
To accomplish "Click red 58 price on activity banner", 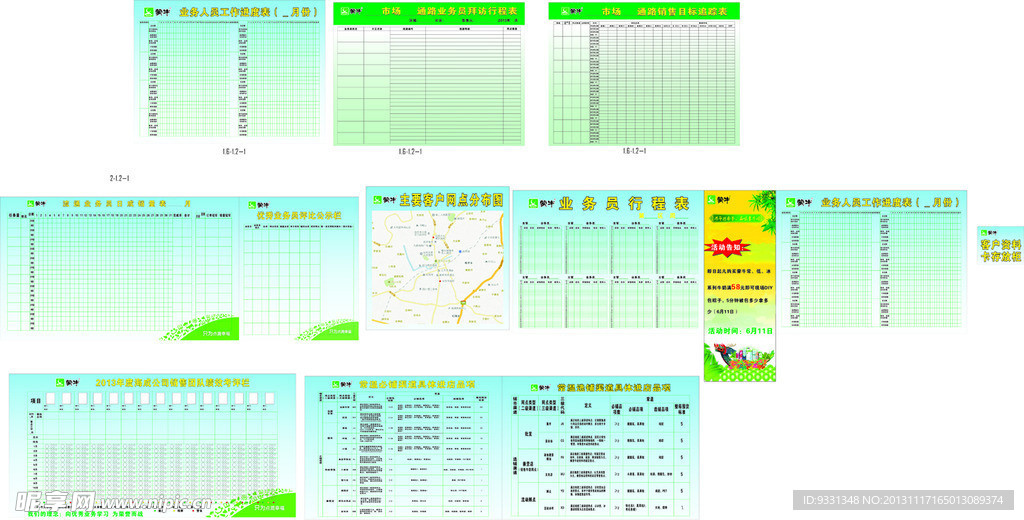I will point(736,286).
